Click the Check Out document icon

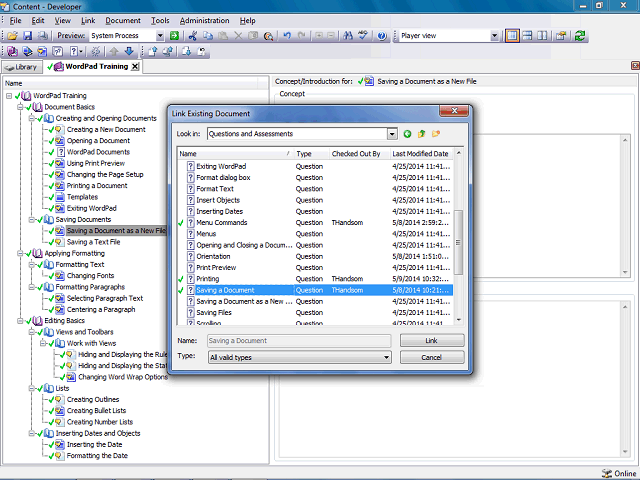[187, 51]
